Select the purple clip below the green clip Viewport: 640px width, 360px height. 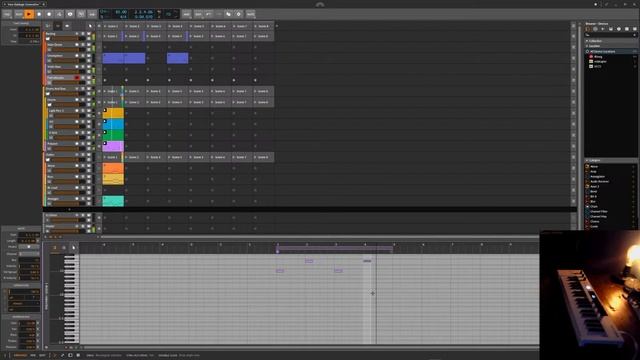point(113,146)
